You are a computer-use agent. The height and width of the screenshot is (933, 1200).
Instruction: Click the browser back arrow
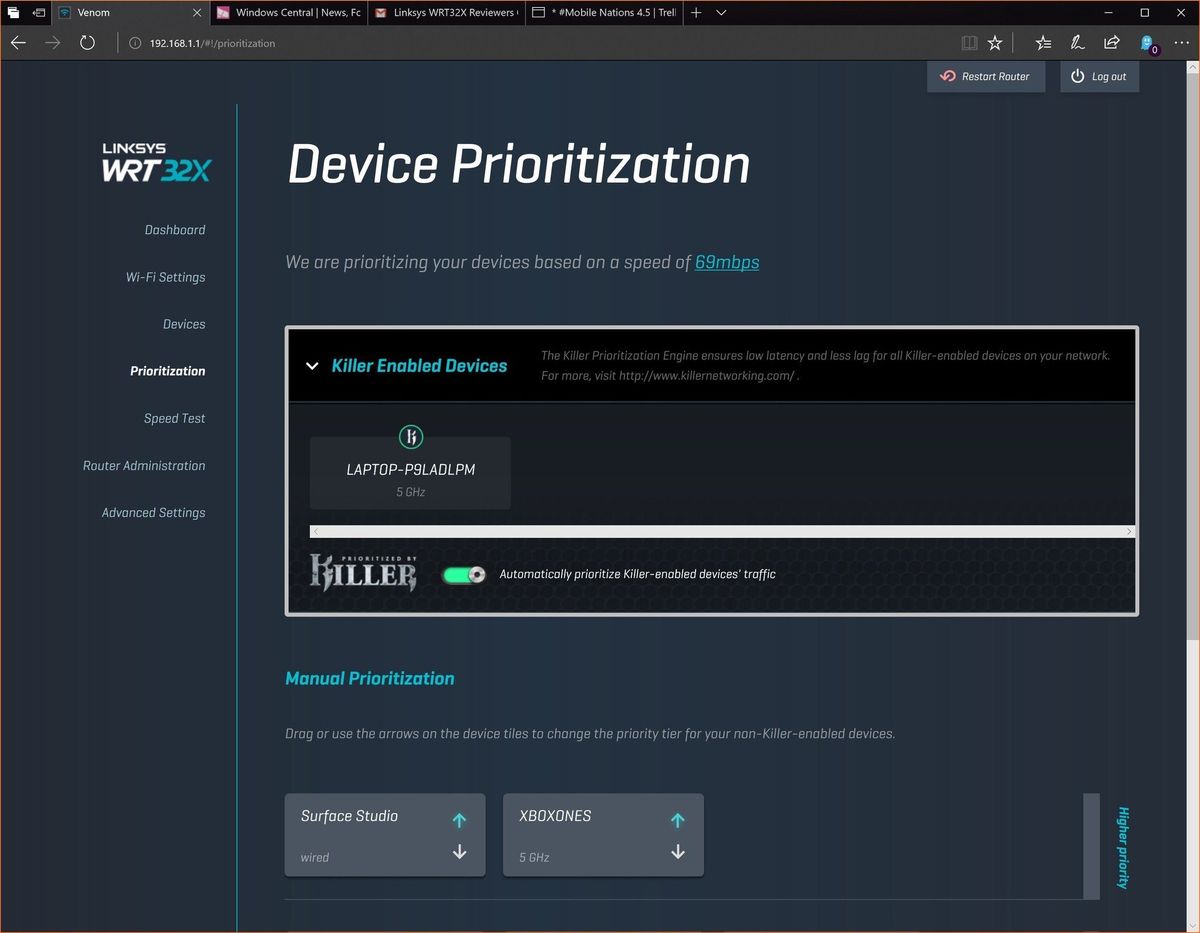(x=18, y=43)
